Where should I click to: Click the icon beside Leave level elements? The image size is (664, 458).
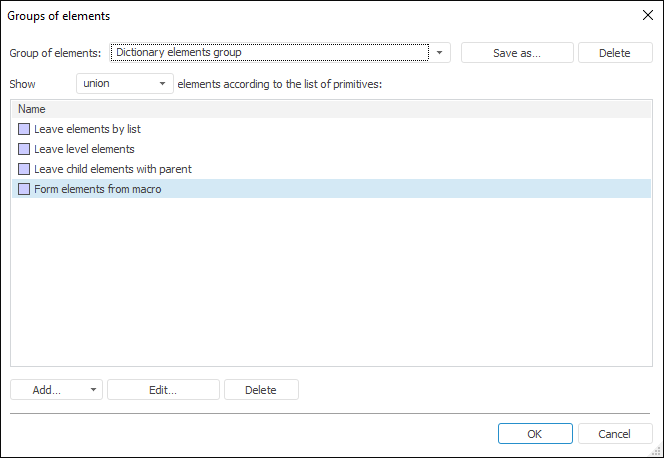click(x=24, y=149)
